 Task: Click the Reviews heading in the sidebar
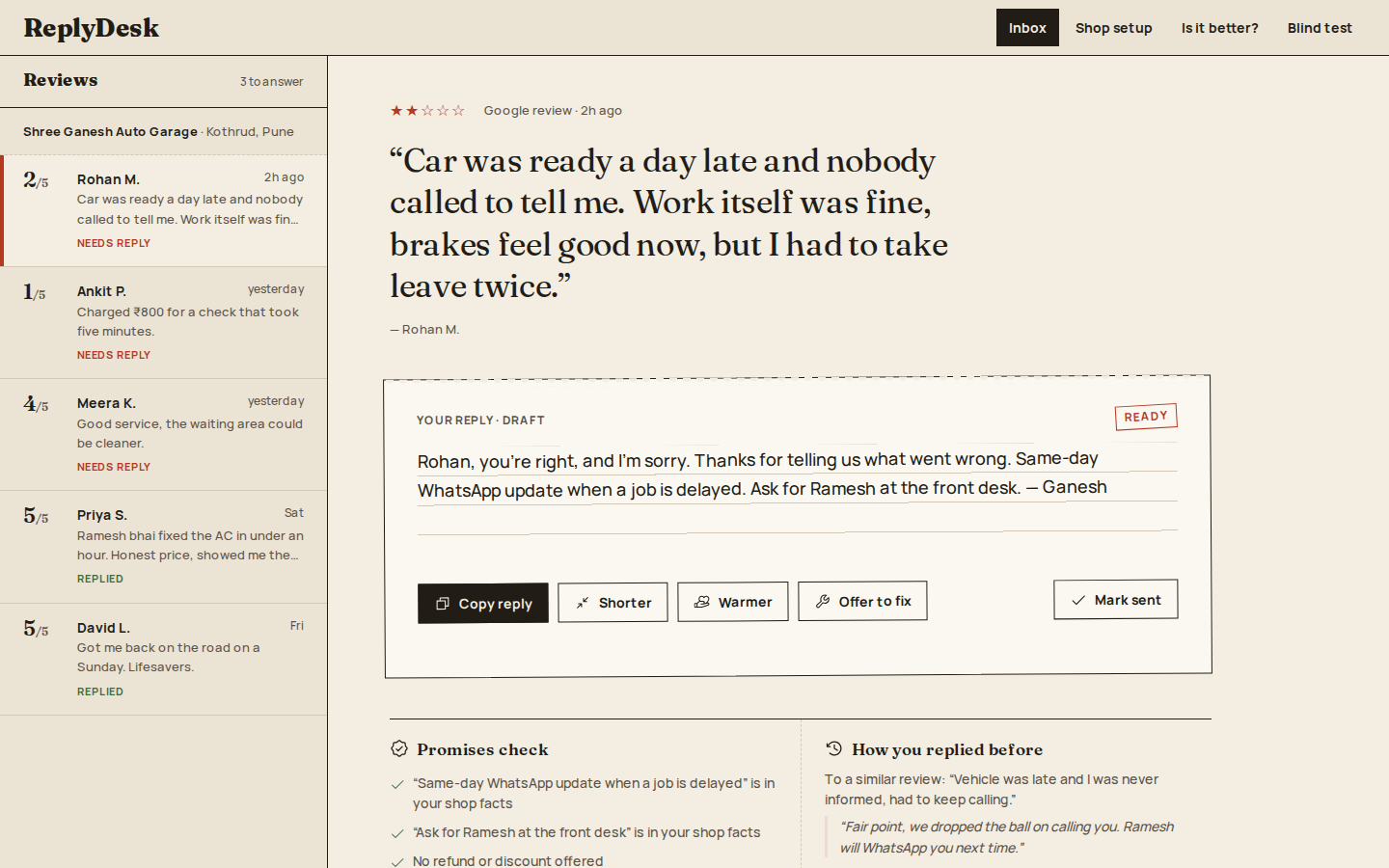(61, 80)
